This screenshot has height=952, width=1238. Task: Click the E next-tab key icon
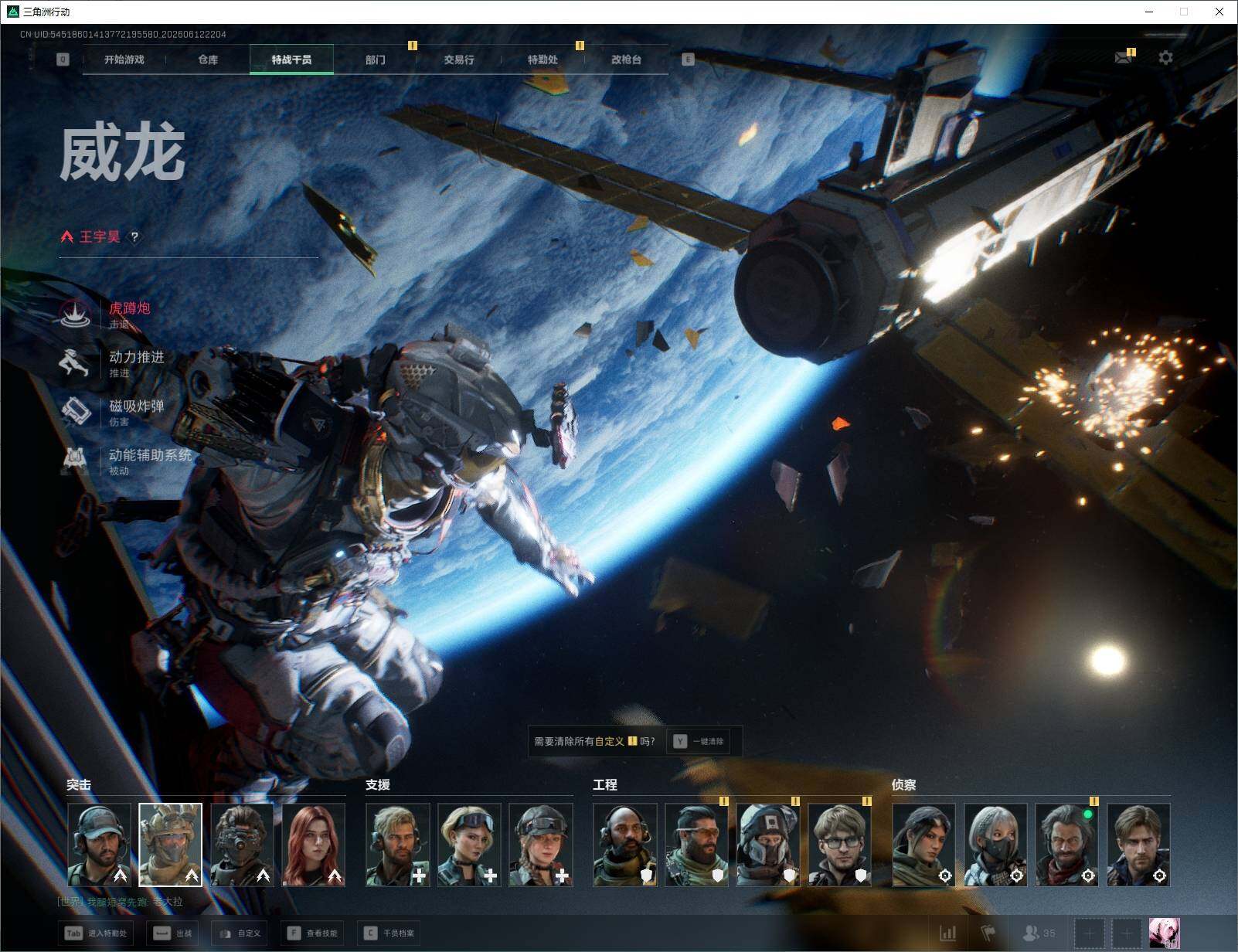[x=688, y=59]
